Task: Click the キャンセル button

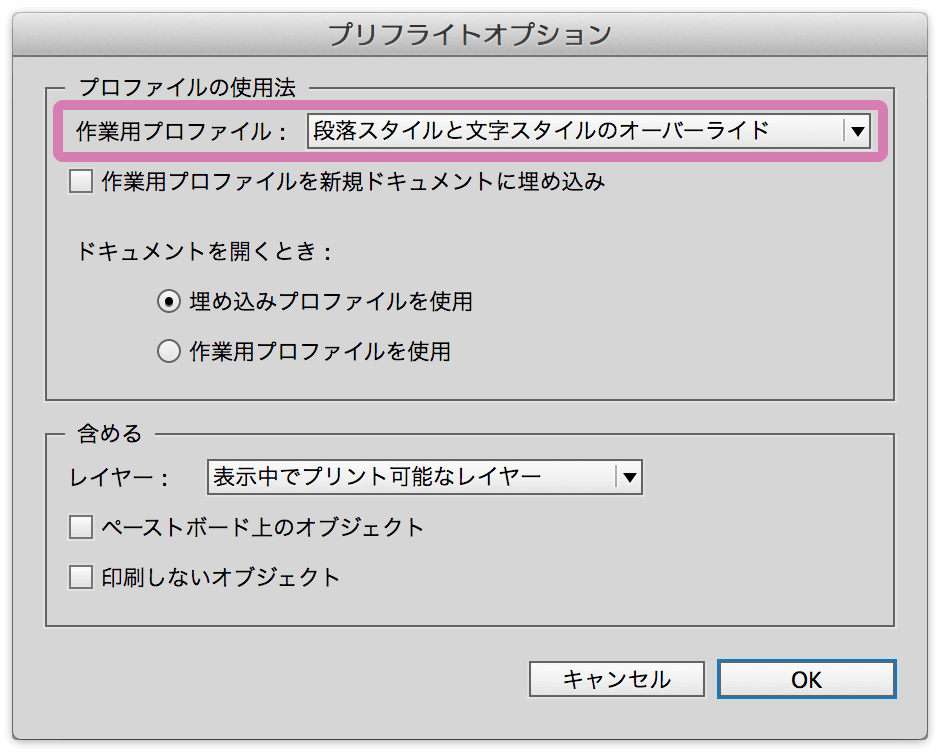Action: point(616,679)
